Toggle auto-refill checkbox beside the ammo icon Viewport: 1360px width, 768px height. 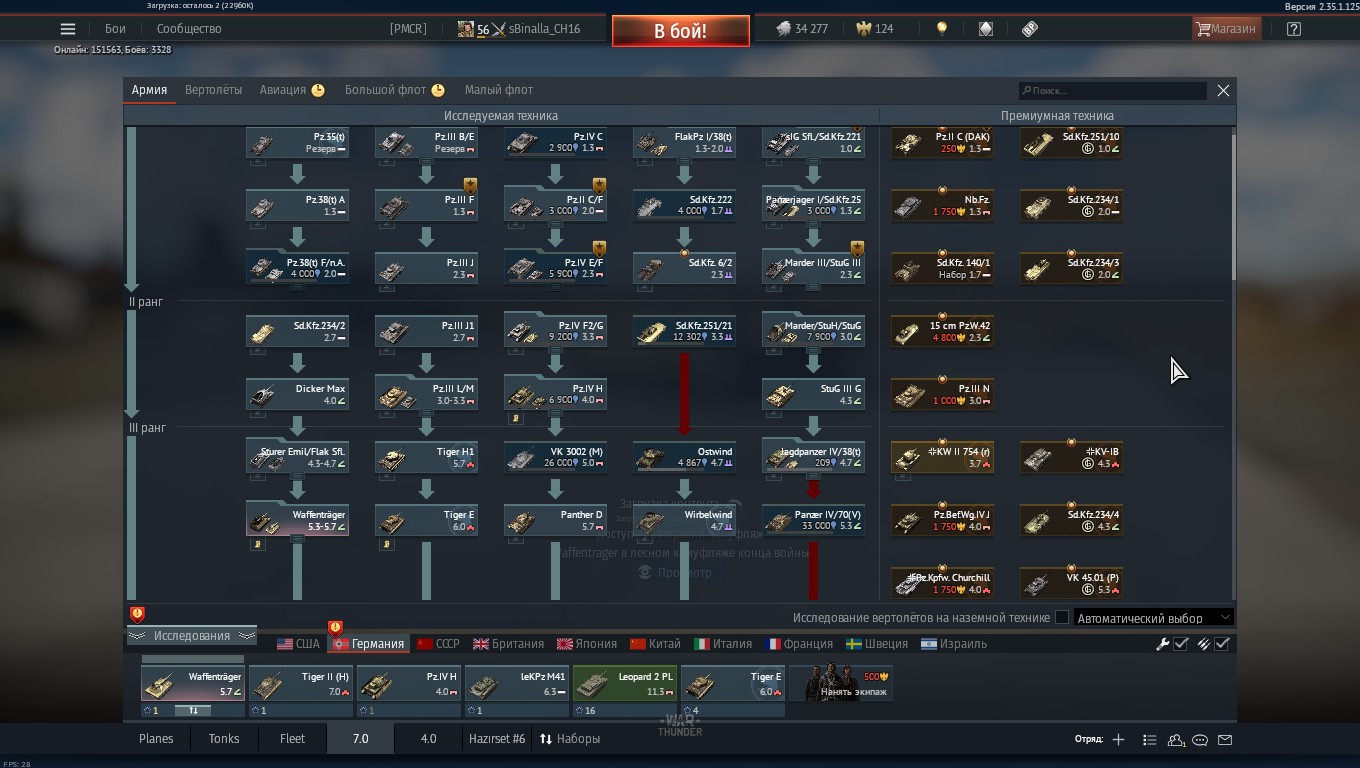pos(1222,644)
